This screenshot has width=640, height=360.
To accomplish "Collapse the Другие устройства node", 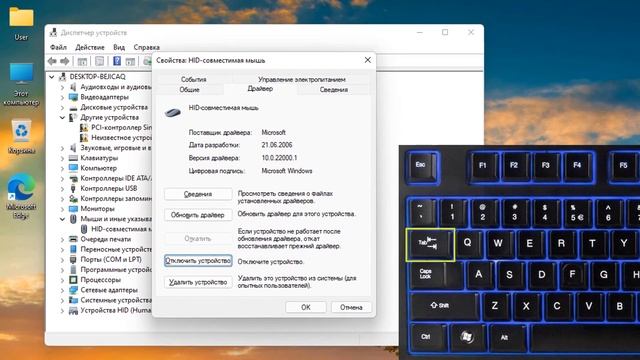I will tap(62, 118).
